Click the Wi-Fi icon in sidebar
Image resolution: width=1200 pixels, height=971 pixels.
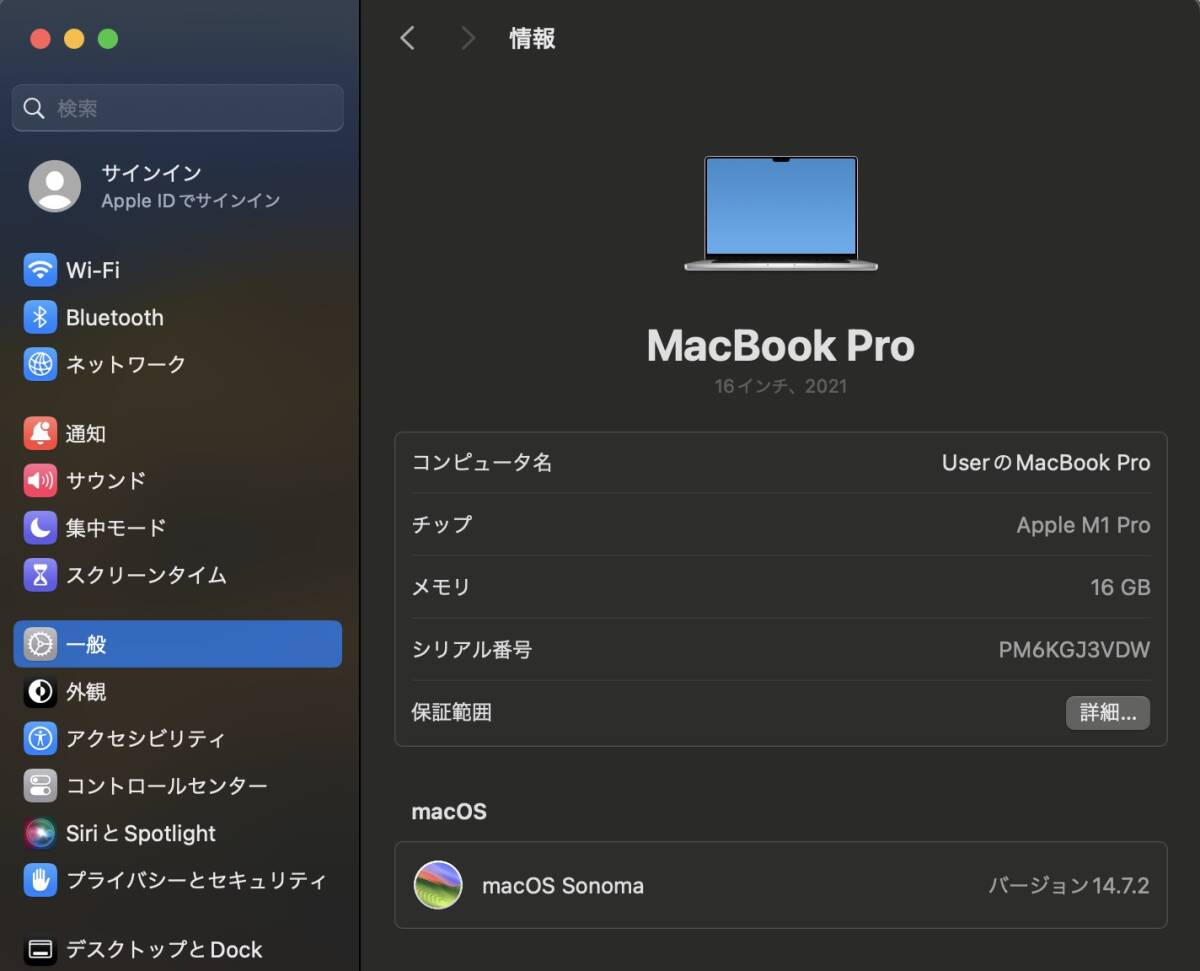coord(40,270)
